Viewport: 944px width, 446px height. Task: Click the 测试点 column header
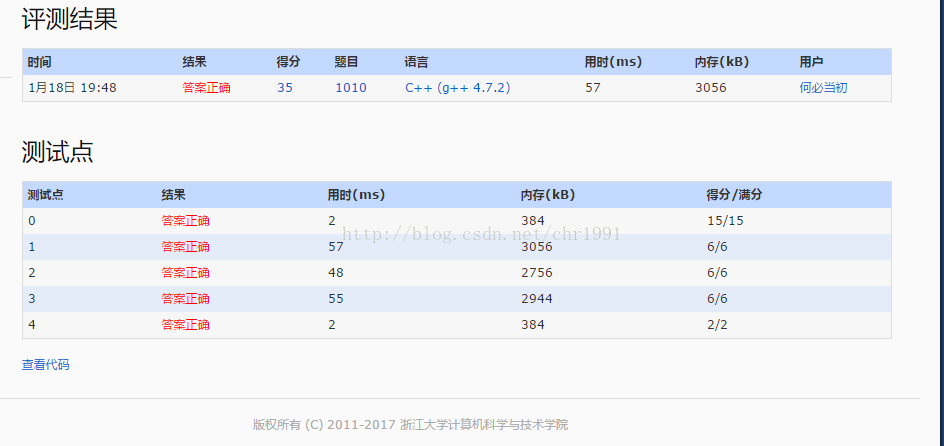point(46,195)
